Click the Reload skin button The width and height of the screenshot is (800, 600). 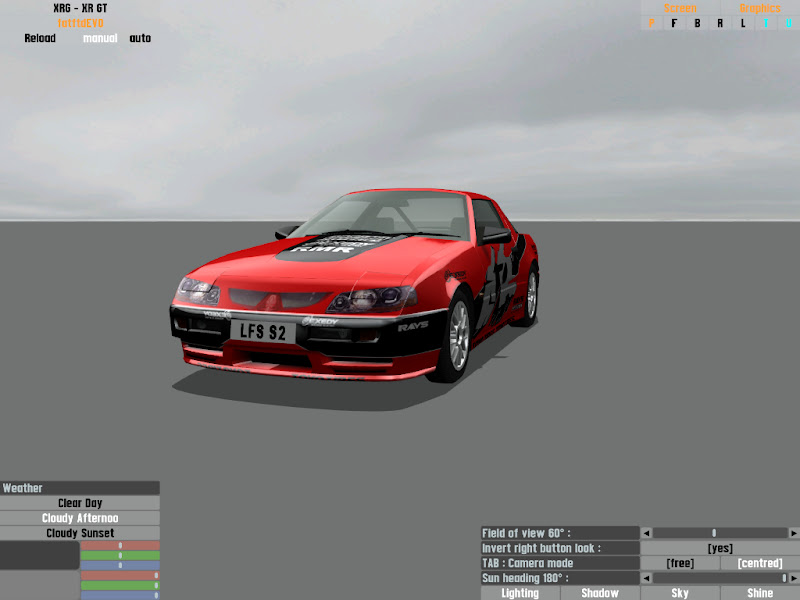coord(40,38)
